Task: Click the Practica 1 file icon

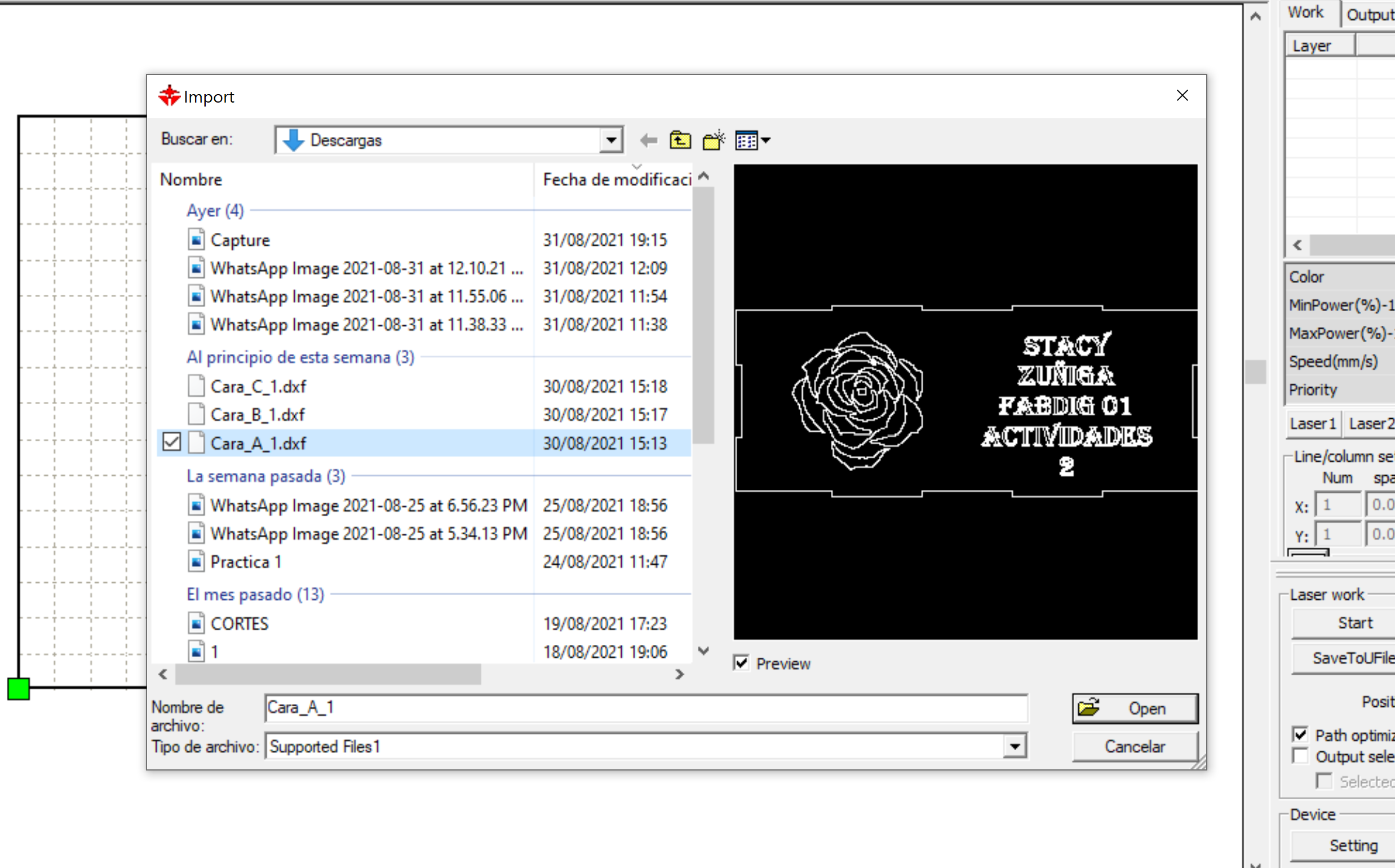Action: [196, 561]
